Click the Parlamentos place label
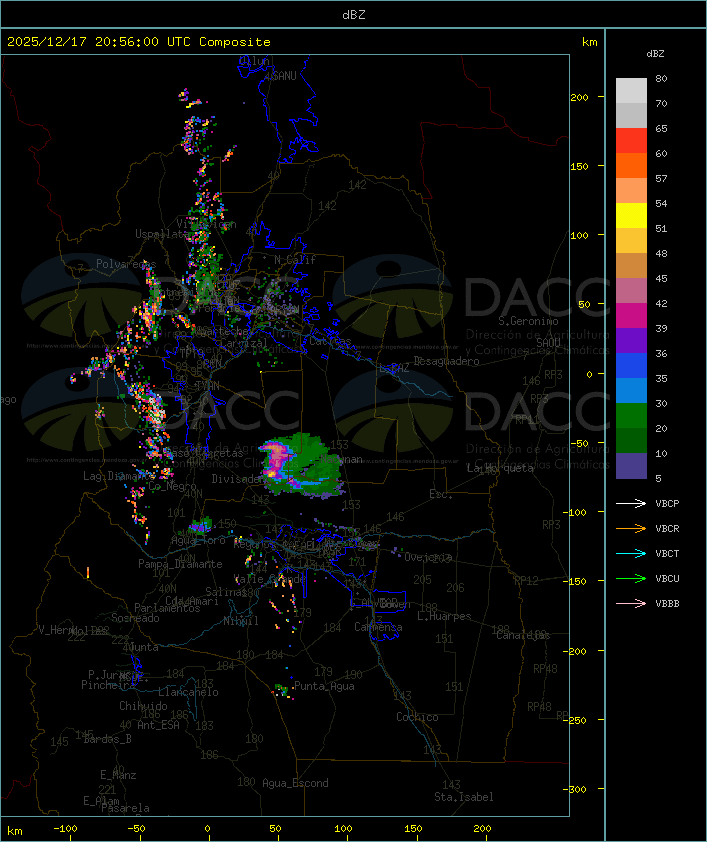707x842 pixels. 167,608
